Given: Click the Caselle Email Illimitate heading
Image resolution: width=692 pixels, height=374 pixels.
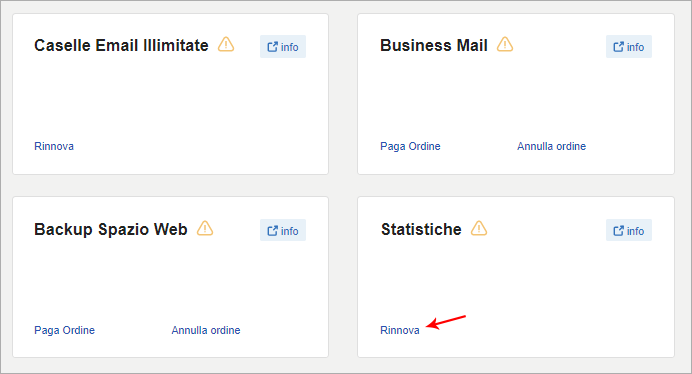Looking at the screenshot, I should click(121, 45).
